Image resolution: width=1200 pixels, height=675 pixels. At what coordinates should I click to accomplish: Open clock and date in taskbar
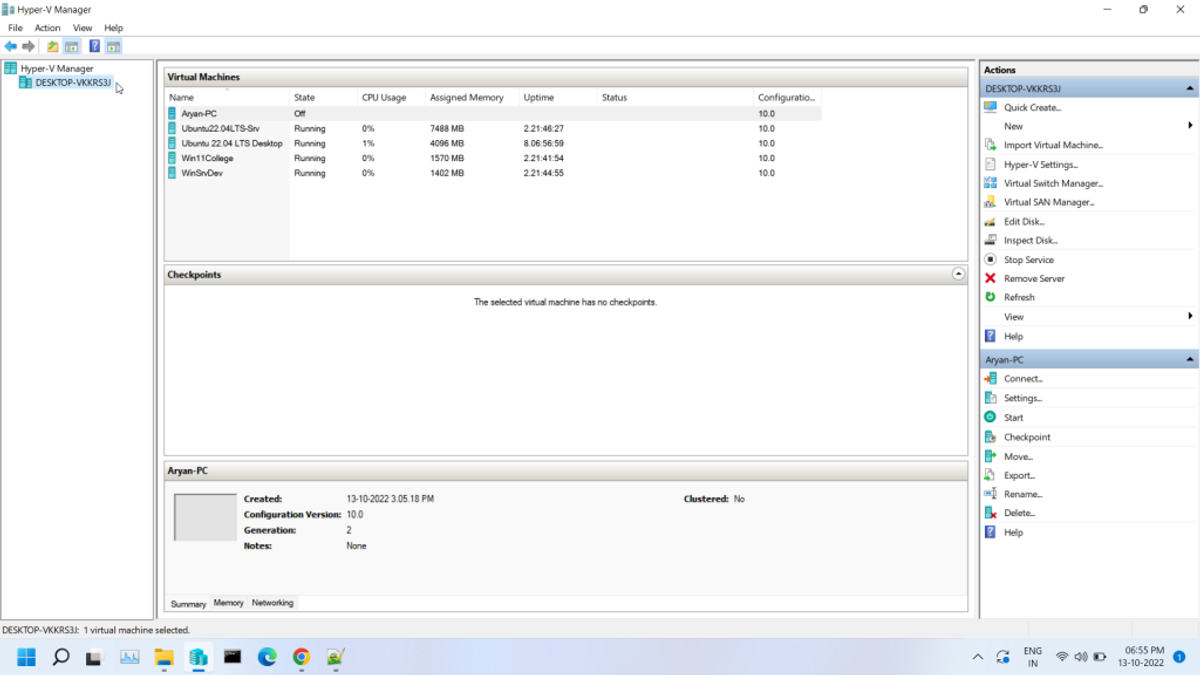click(x=1141, y=657)
